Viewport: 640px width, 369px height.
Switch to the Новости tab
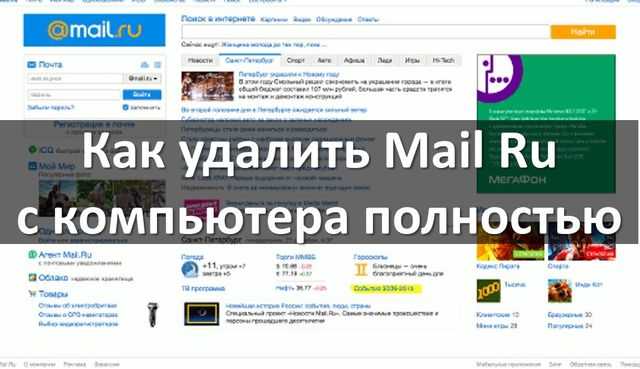[200, 60]
